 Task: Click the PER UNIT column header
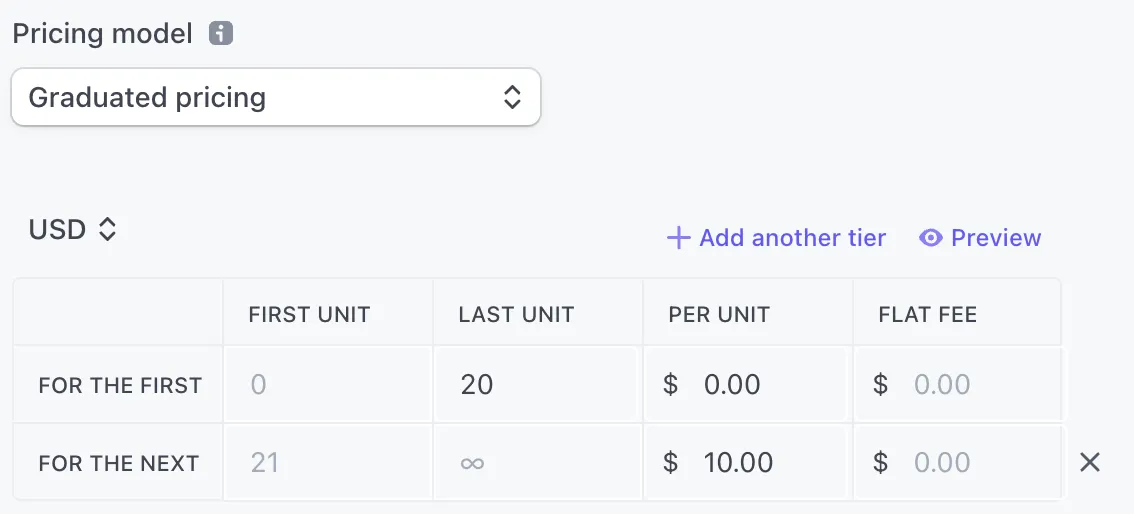click(719, 315)
